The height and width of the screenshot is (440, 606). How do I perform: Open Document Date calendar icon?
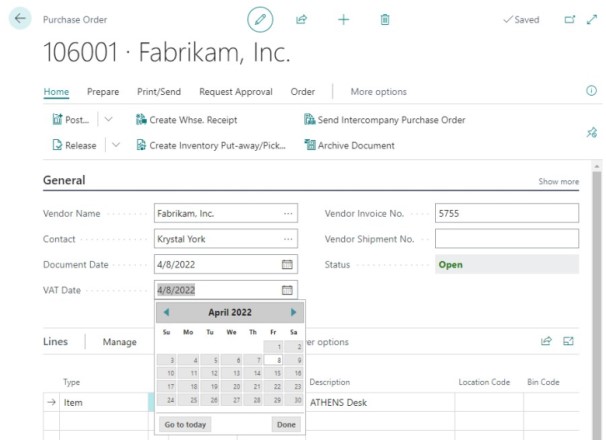click(287, 264)
